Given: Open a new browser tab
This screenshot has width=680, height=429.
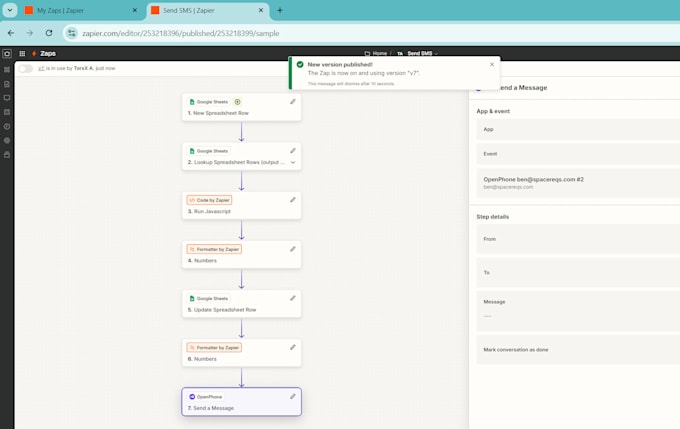Looking at the screenshot, I should tap(280, 10).
